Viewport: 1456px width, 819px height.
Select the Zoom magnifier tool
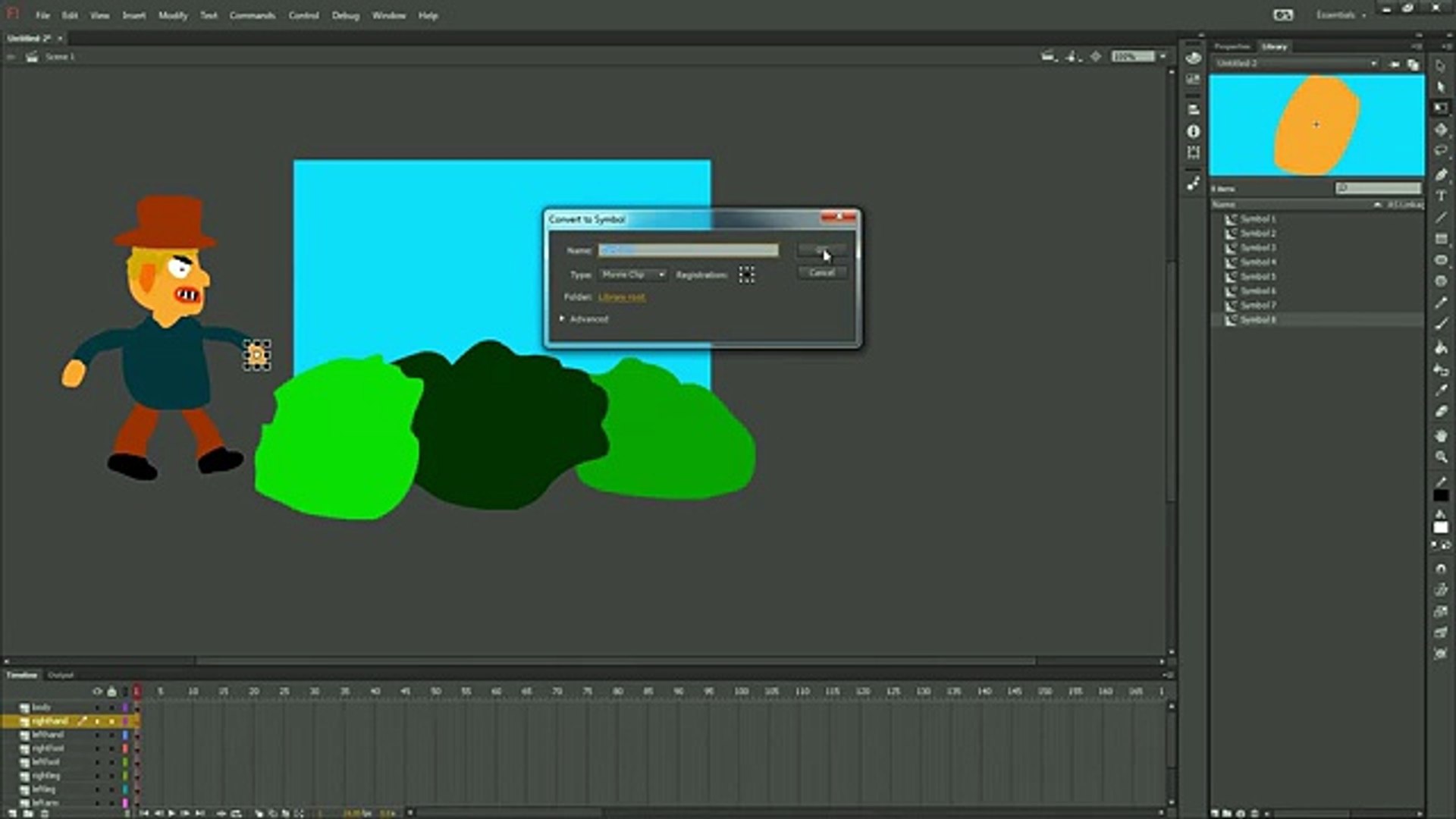[x=1441, y=457]
